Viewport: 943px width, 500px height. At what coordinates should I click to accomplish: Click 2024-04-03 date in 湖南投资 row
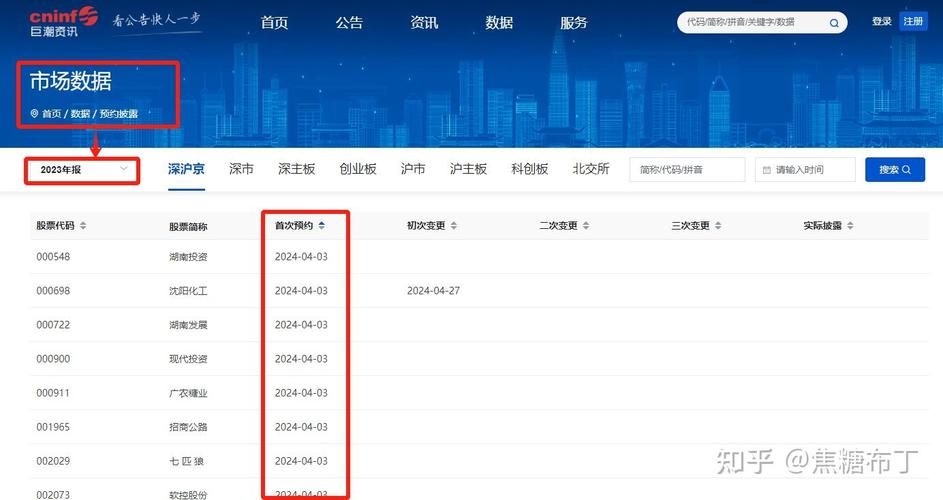(x=301, y=256)
